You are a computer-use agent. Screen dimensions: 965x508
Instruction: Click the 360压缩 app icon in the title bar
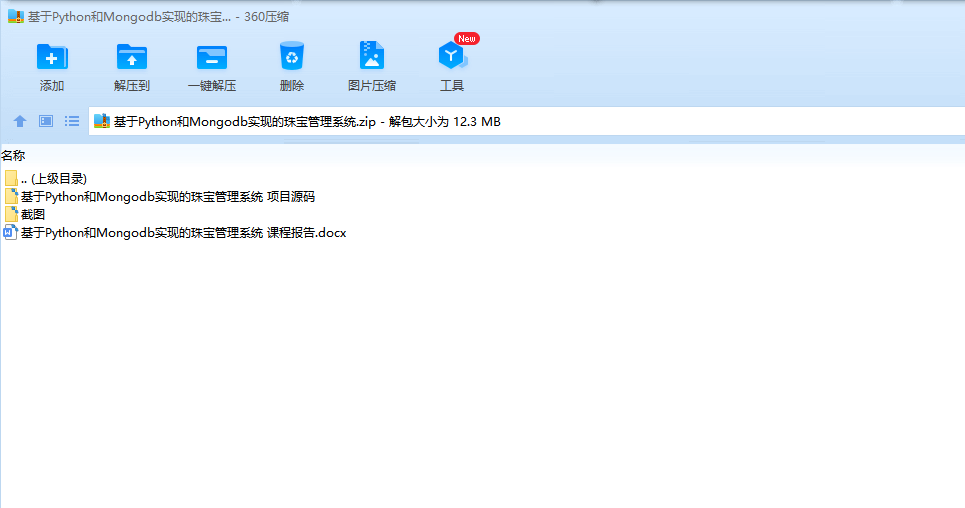[x=15, y=17]
